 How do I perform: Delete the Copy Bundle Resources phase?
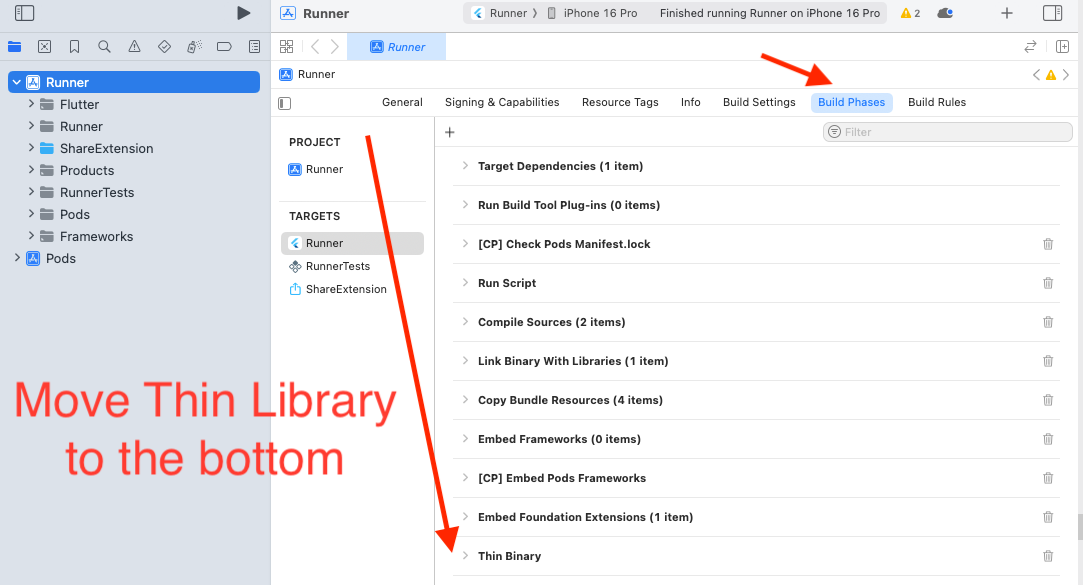[x=1048, y=400]
